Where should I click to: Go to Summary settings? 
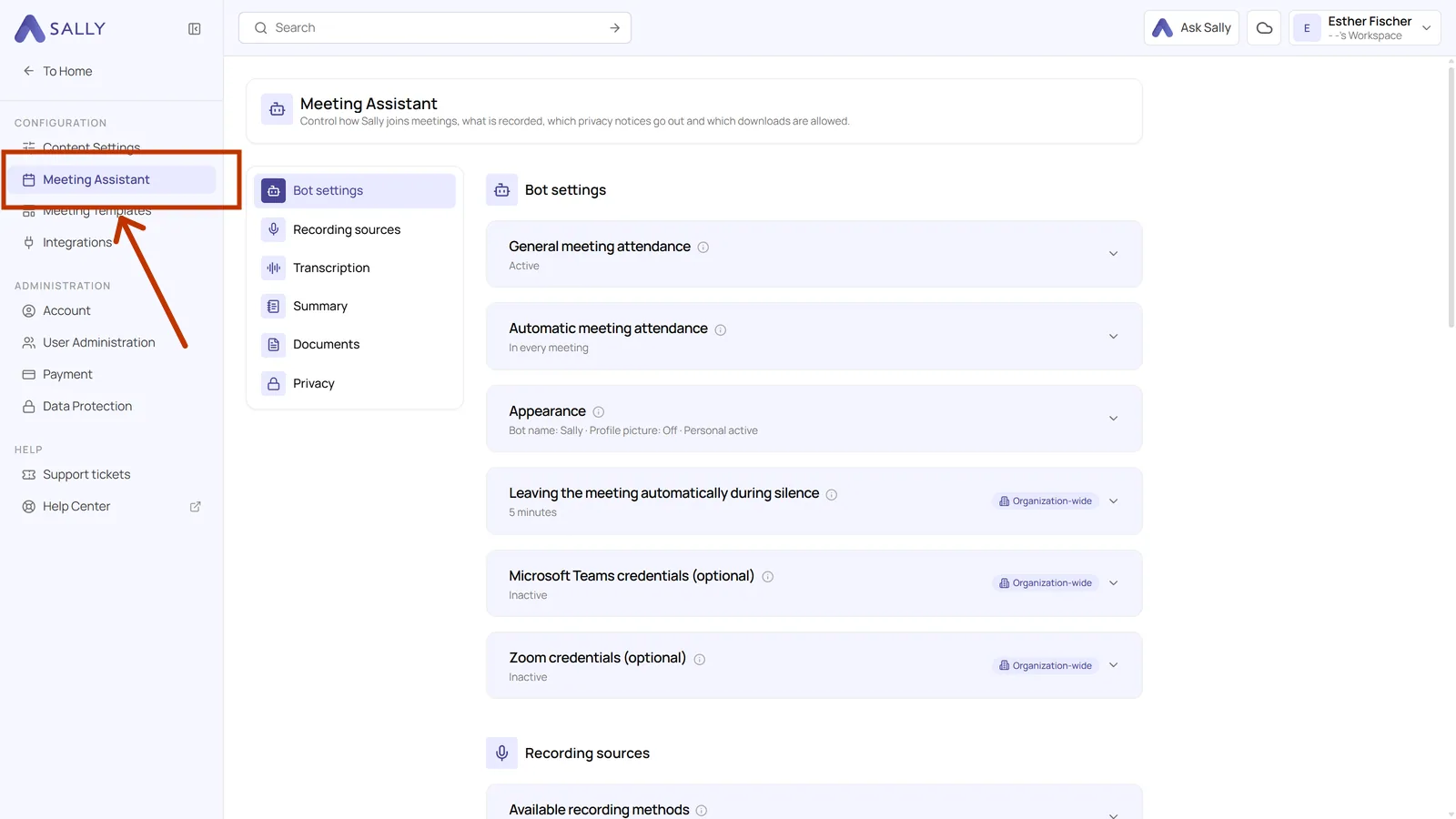355,307
